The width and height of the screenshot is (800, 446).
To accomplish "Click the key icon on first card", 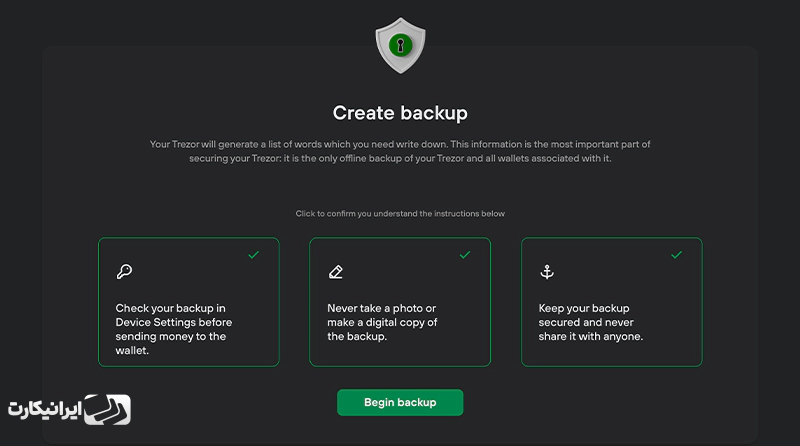I will pos(124,271).
